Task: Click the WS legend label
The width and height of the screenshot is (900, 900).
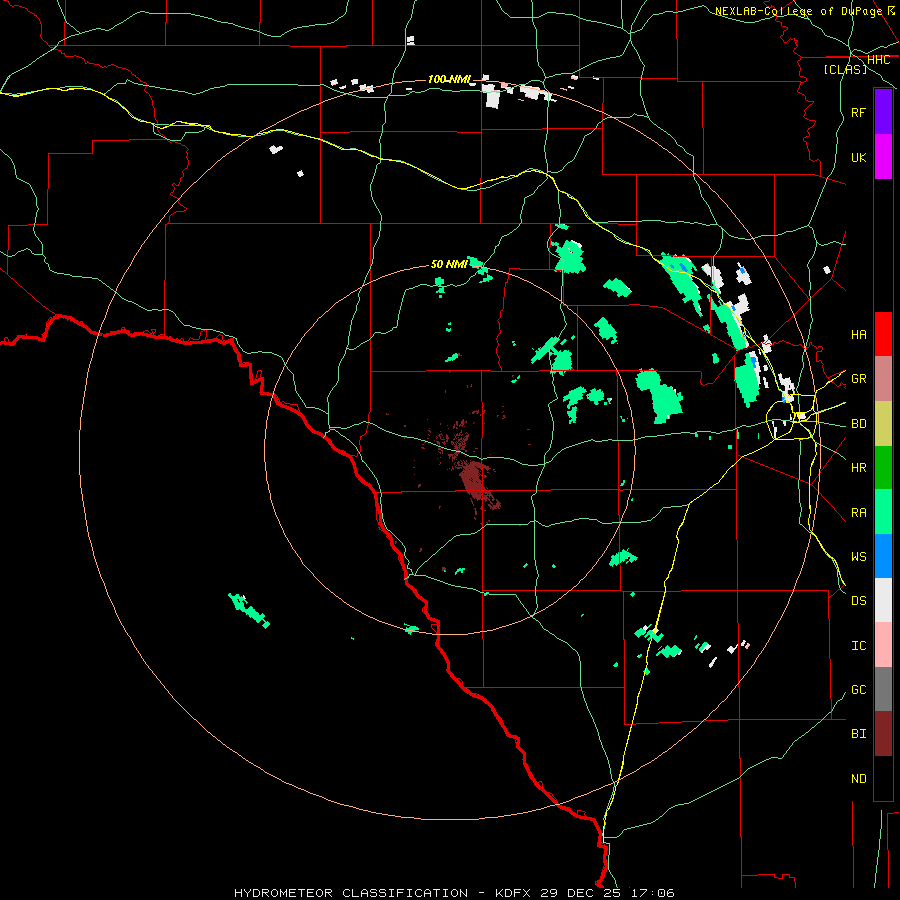Action: pos(858,557)
